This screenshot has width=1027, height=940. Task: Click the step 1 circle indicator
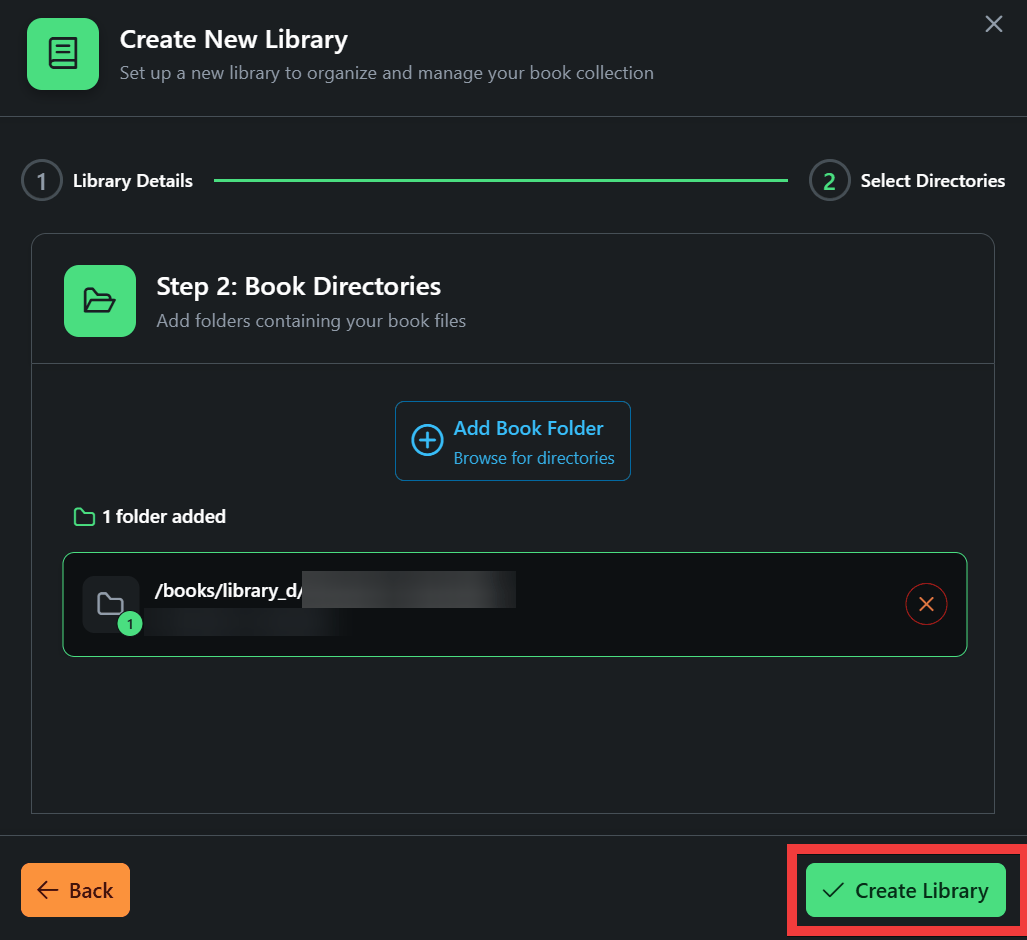point(42,181)
